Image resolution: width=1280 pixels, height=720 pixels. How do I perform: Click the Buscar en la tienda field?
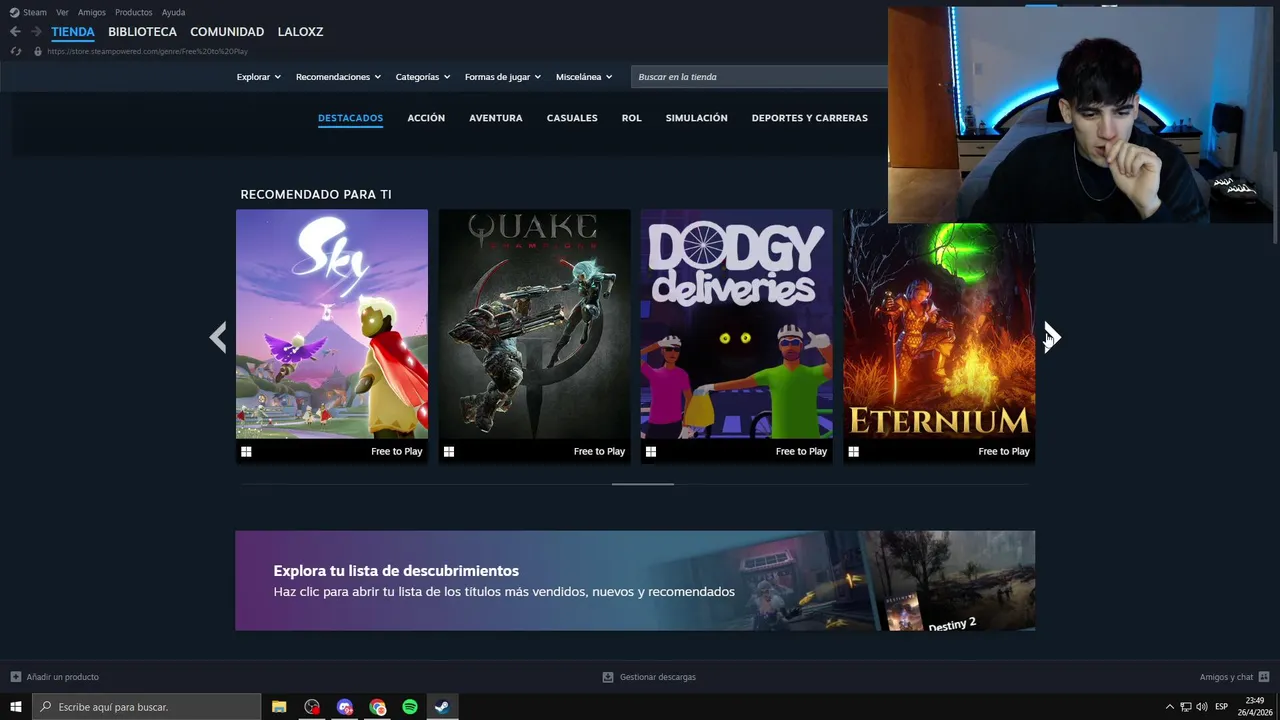[x=760, y=77]
